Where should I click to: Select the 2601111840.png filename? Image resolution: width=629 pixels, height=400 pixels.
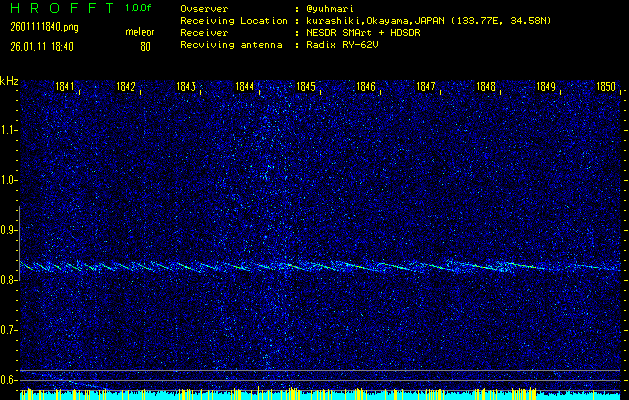point(42,27)
